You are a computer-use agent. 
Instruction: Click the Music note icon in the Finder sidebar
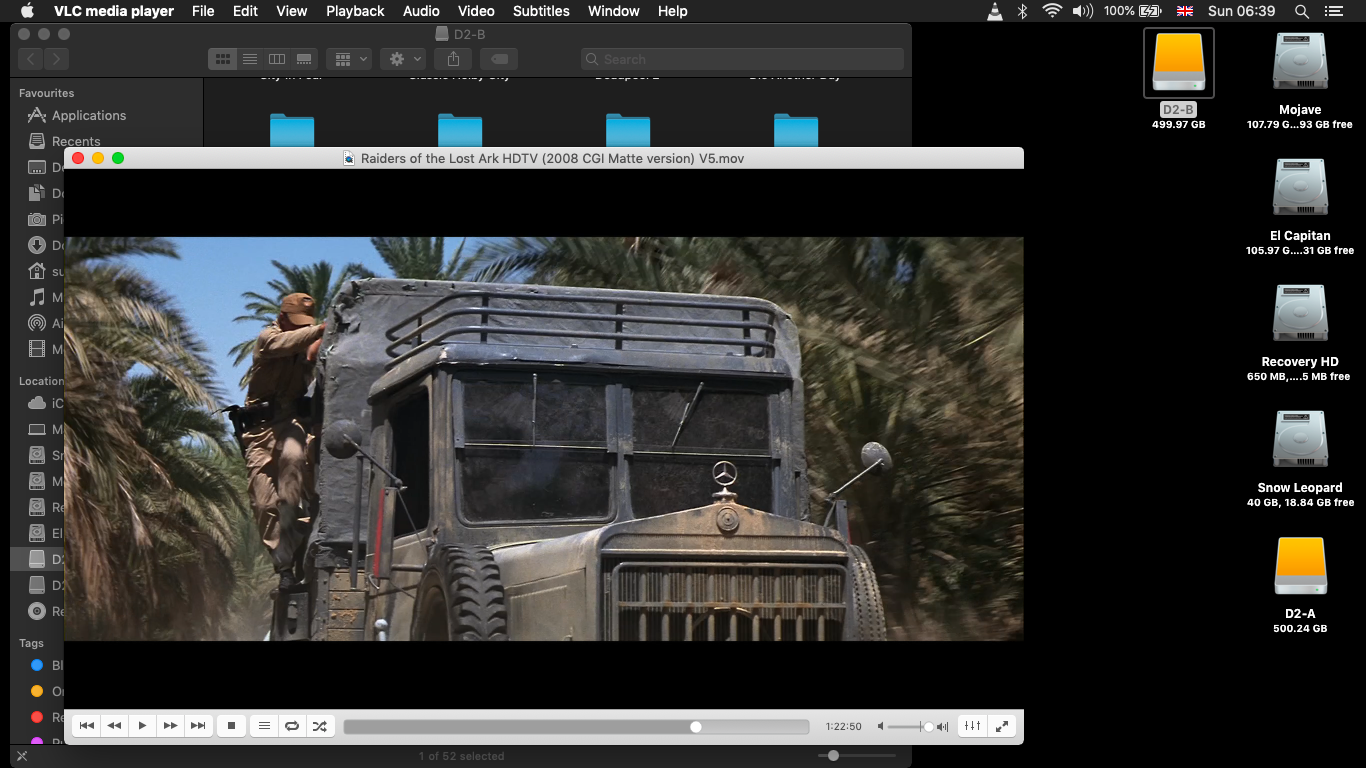click(x=37, y=297)
